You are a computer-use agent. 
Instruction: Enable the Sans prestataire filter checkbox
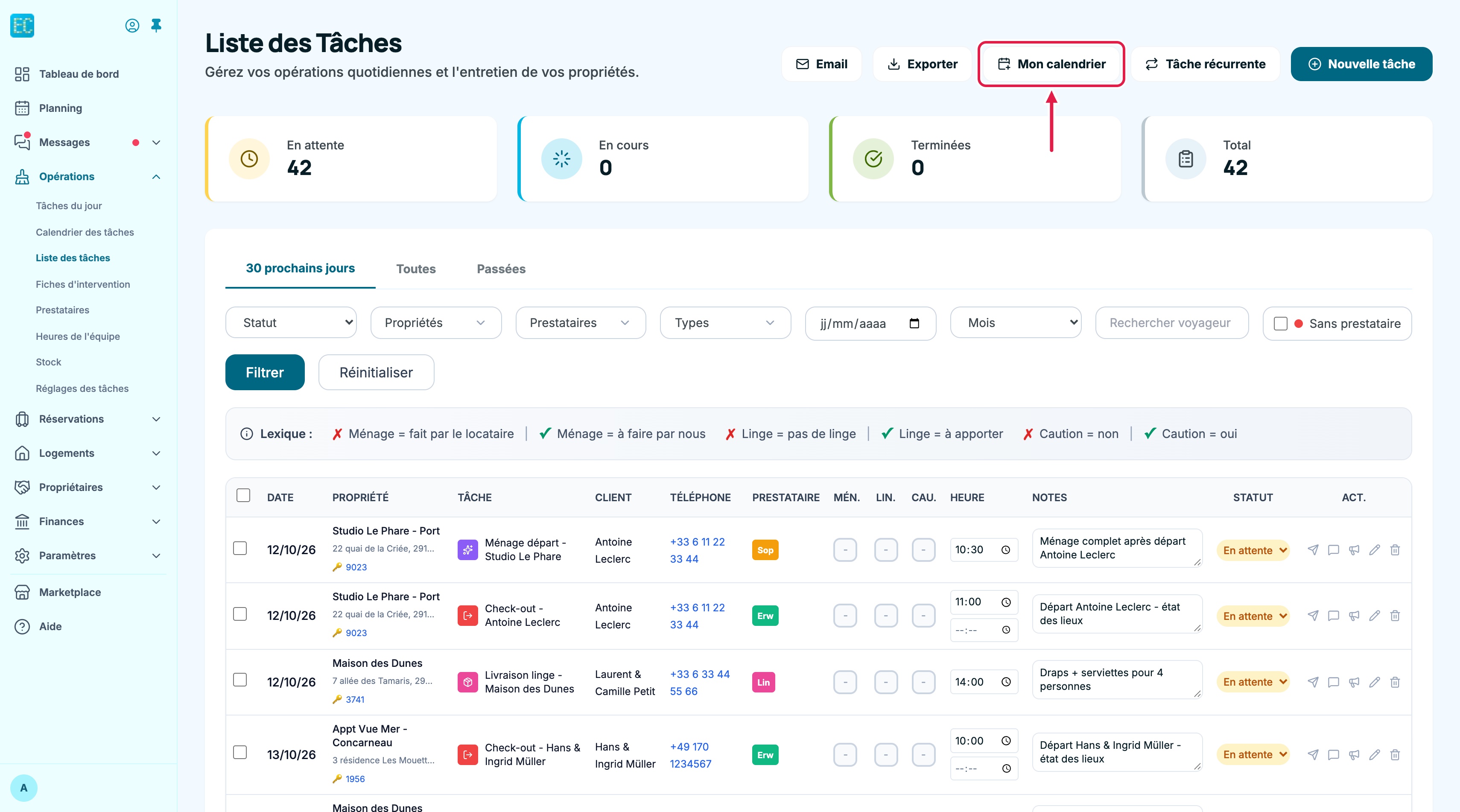tap(1280, 324)
